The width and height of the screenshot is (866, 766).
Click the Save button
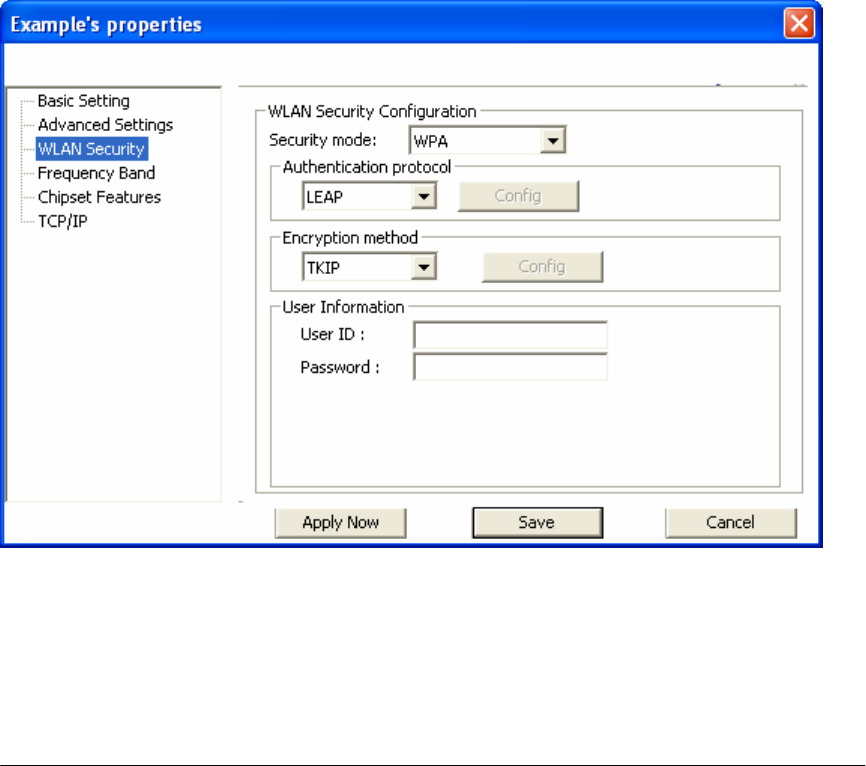tap(537, 522)
